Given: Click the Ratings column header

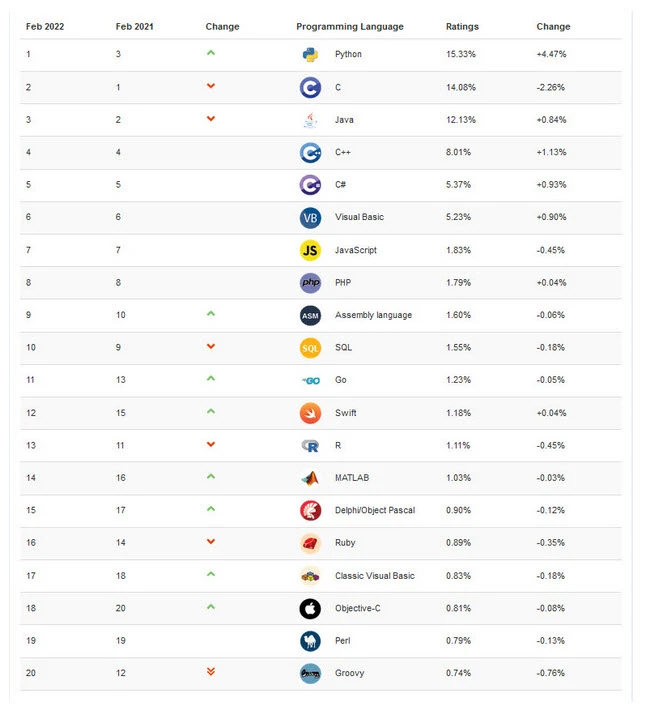Looking at the screenshot, I should pyautogui.click(x=462, y=27).
